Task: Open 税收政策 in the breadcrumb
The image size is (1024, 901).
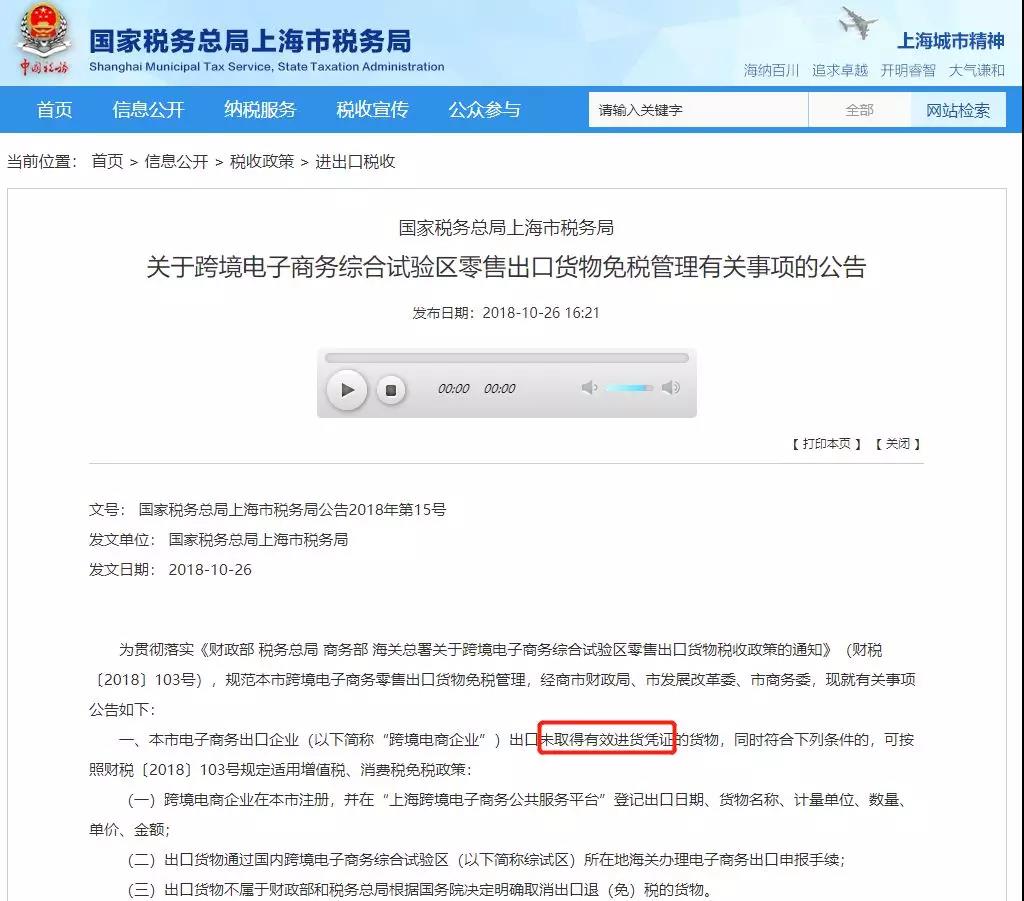Action: click(x=262, y=162)
